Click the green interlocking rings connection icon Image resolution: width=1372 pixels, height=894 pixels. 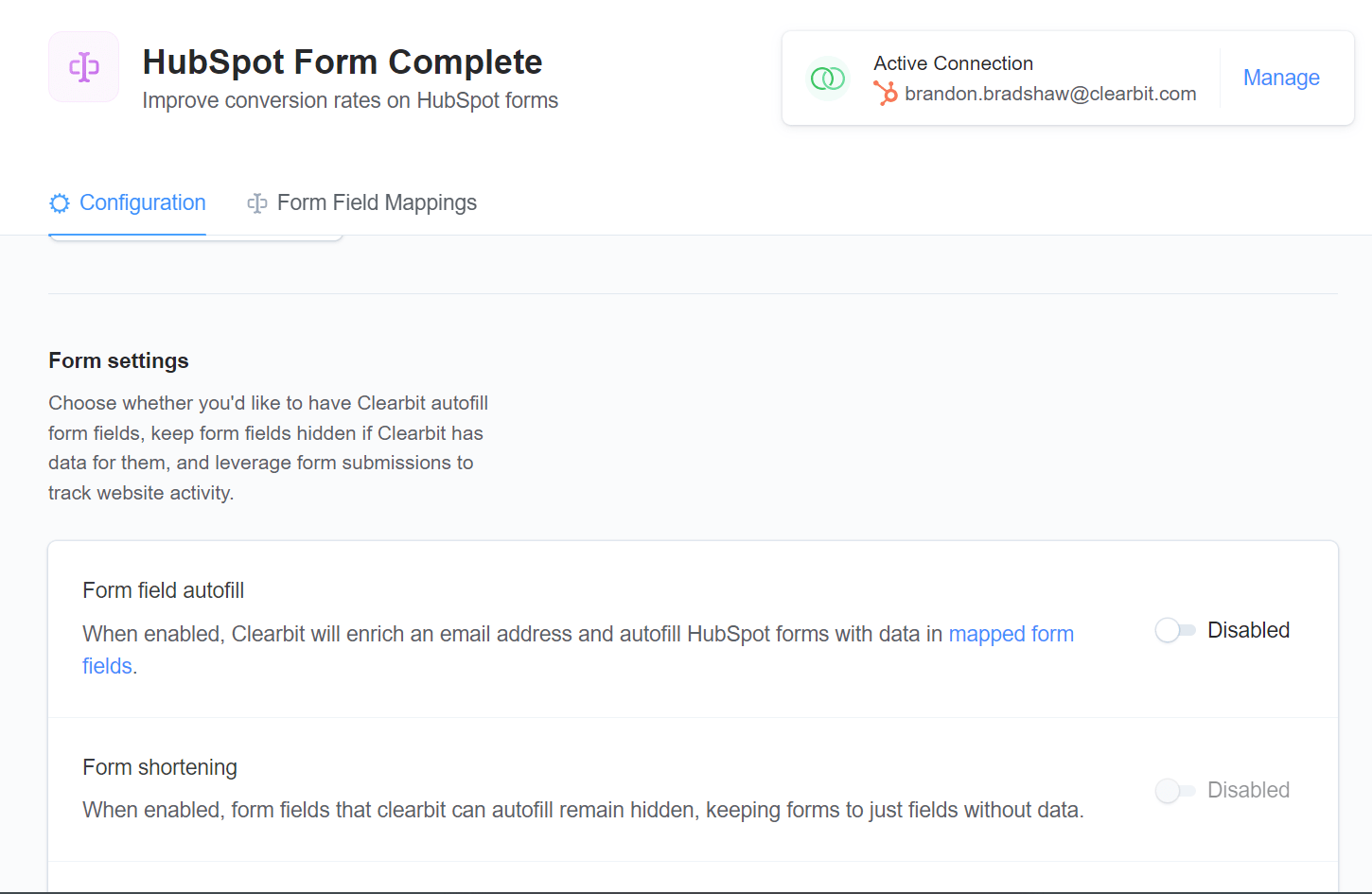click(x=828, y=79)
